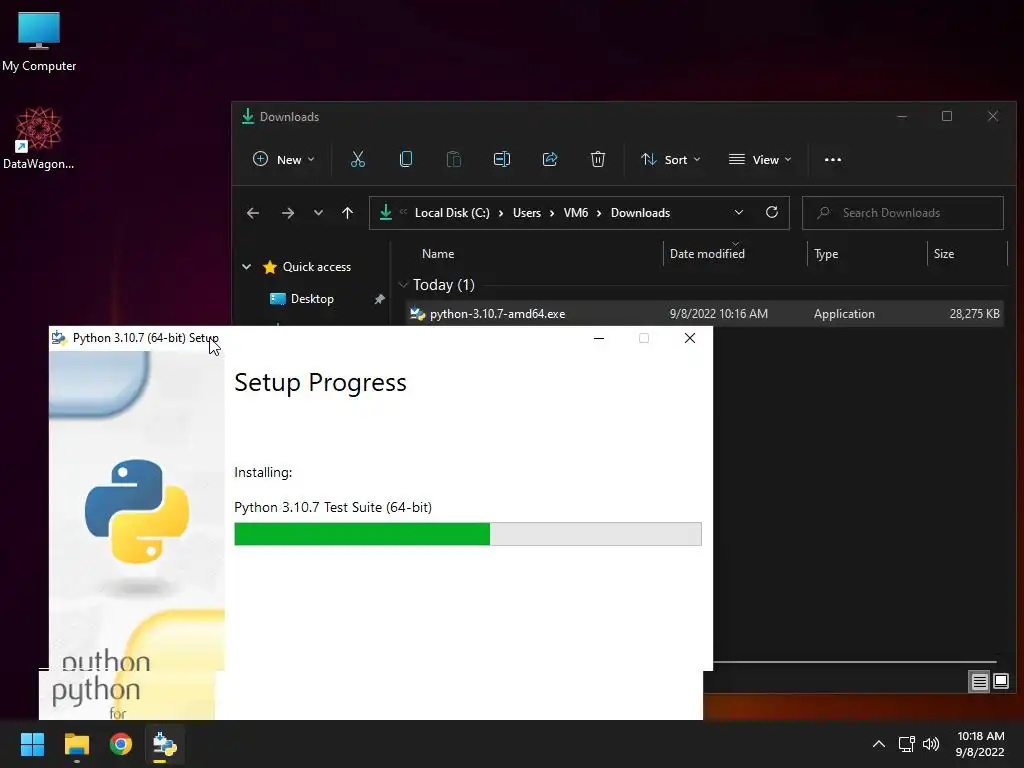Maximize the Downloads window
1024x768 pixels.
[x=947, y=116]
